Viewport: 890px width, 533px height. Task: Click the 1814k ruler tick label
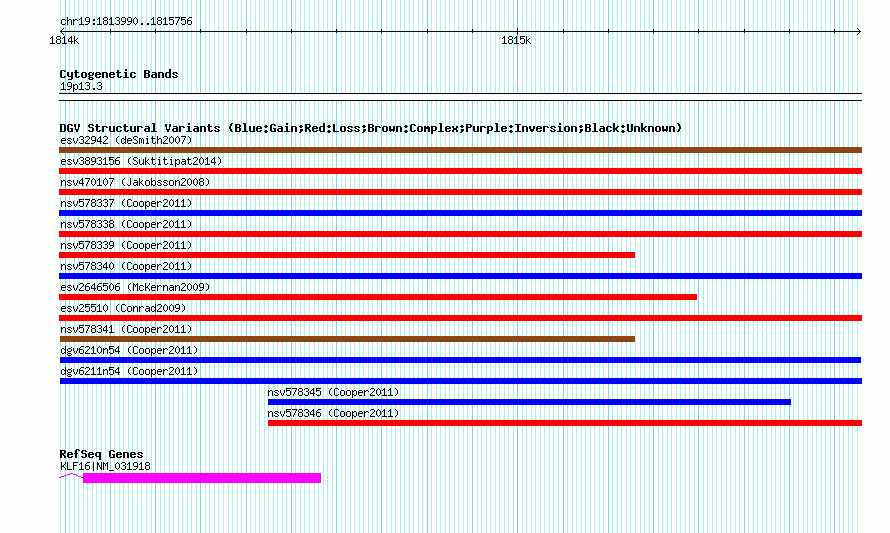coord(64,40)
